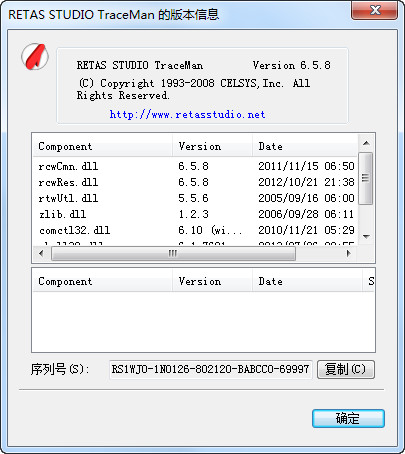The image size is (405, 454).
Task: Select the rtwUtl.dll row
Action: click(x=196, y=198)
